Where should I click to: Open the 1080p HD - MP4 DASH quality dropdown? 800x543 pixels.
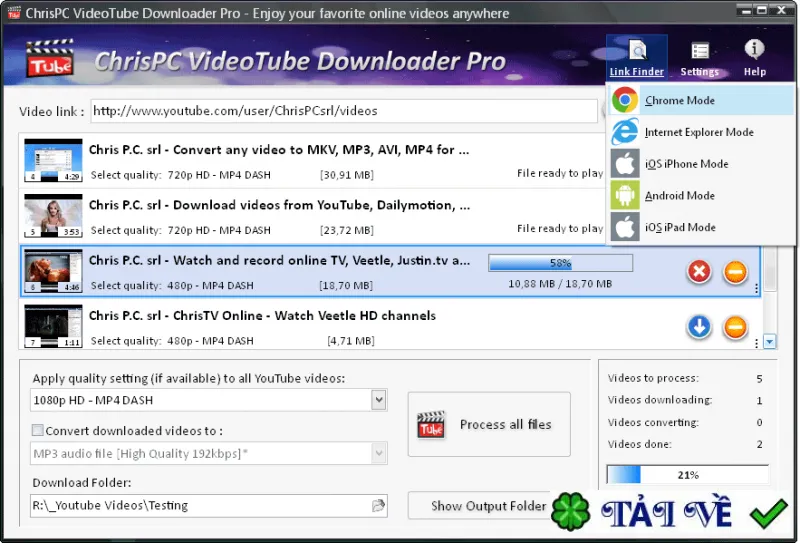coord(379,400)
